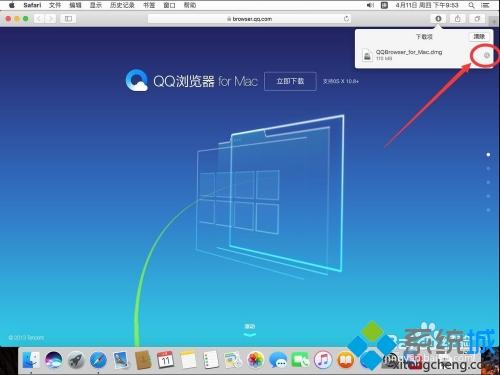Click the 清除 button in downloads popup
Image resolution: width=500 pixels, height=375 pixels.
click(479, 36)
